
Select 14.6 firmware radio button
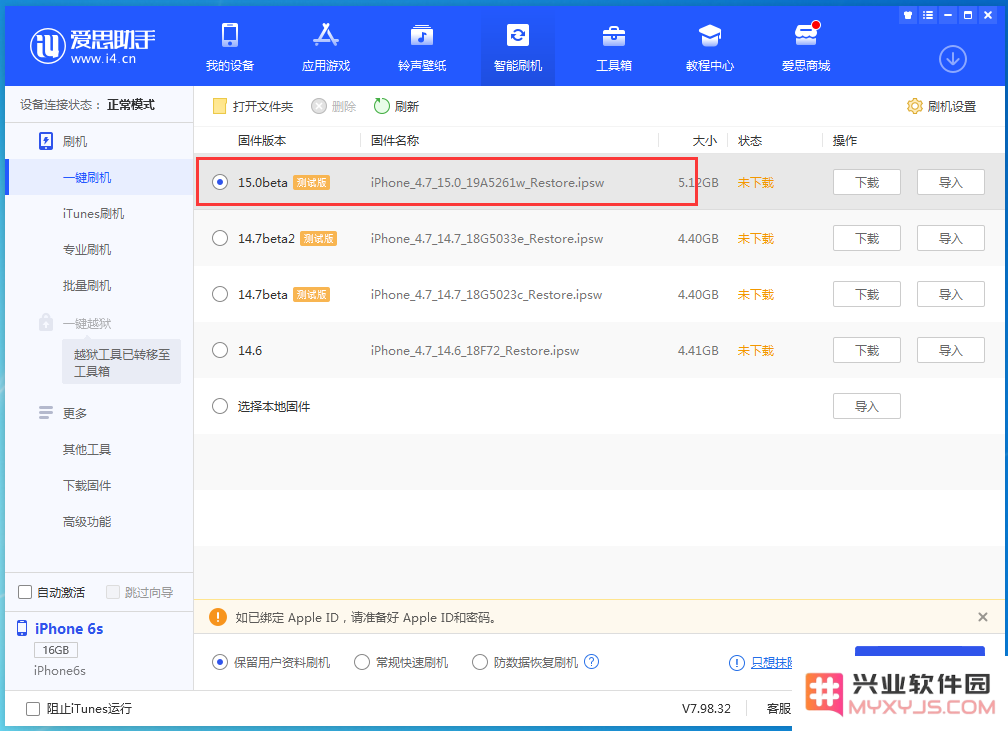tap(220, 350)
